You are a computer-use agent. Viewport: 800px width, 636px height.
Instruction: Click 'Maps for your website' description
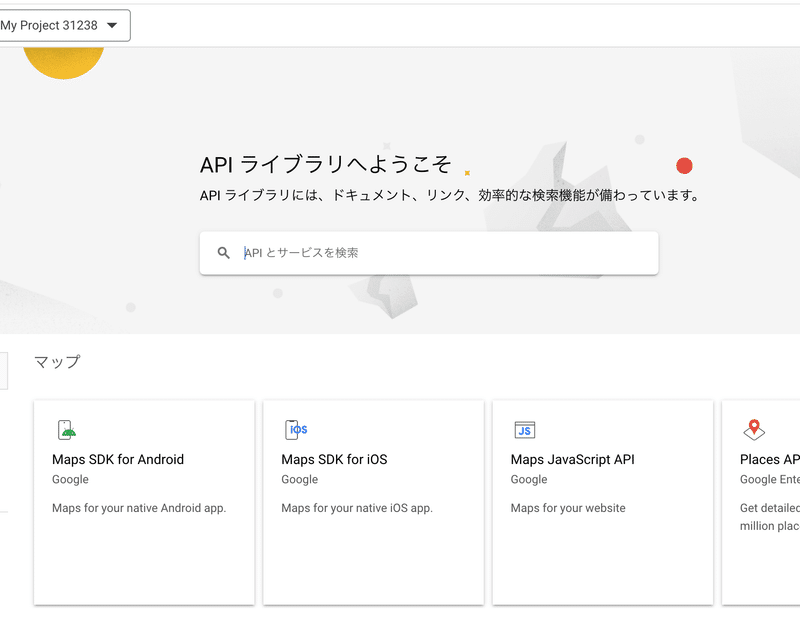click(568, 508)
